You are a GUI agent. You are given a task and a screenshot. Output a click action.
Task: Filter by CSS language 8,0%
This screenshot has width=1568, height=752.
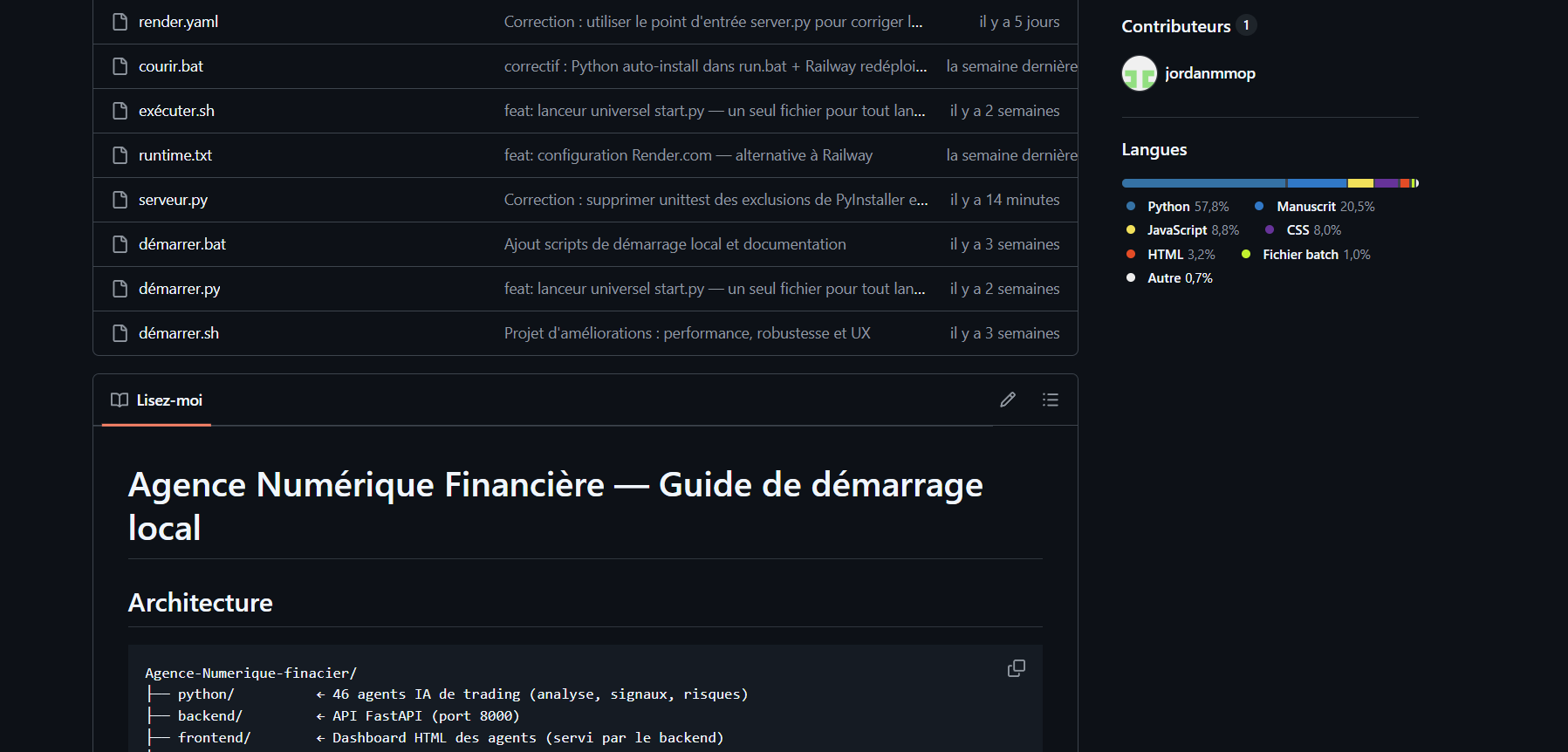[x=1304, y=230]
